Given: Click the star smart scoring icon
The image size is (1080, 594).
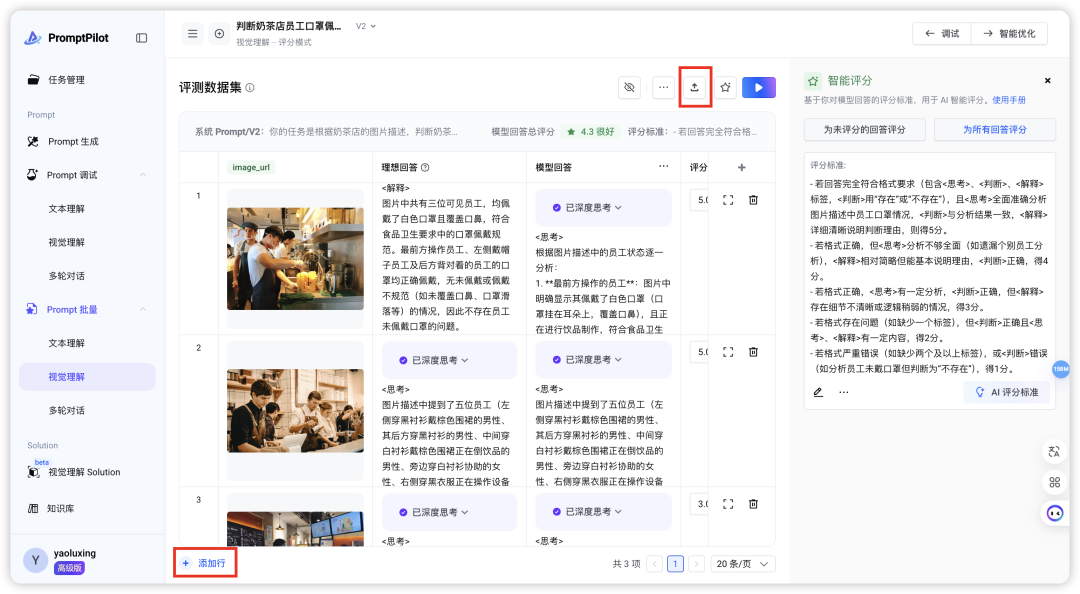Looking at the screenshot, I should (x=725, y=88).
